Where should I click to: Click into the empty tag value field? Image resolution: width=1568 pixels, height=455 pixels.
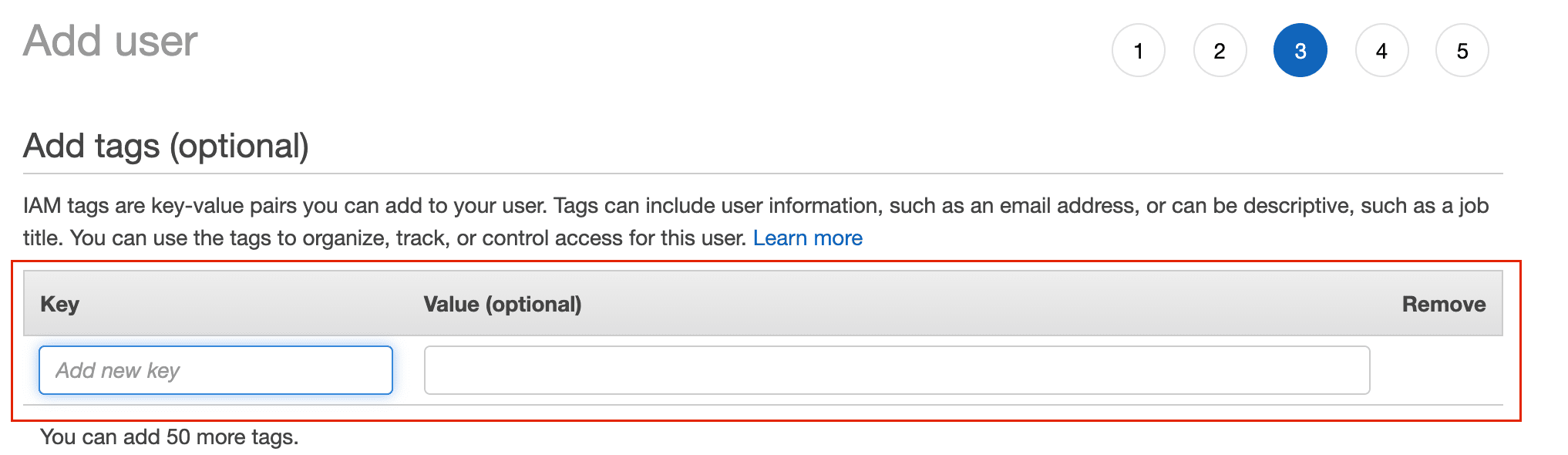point(897,370)
